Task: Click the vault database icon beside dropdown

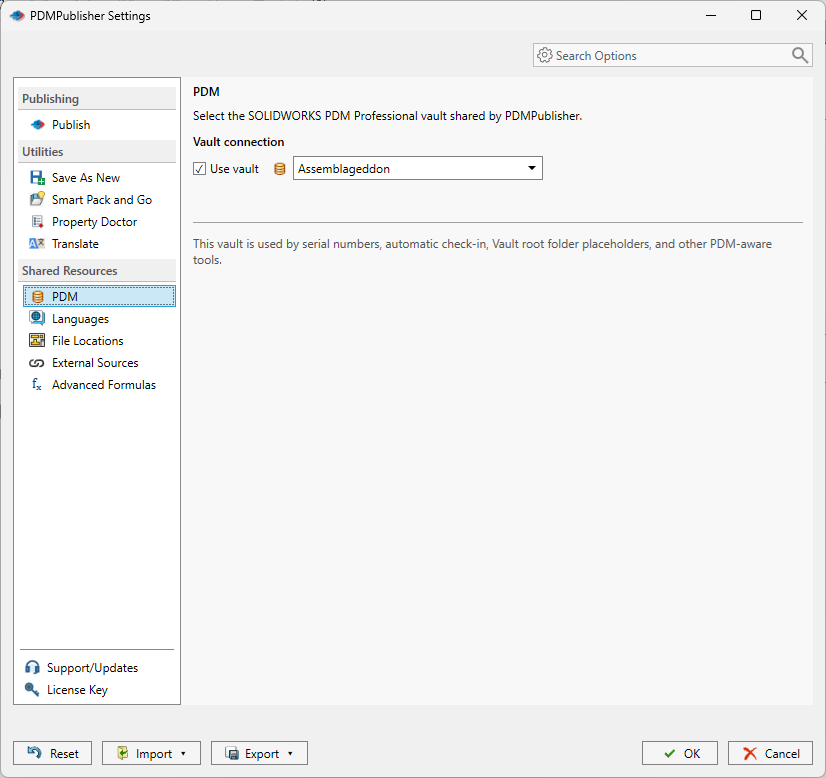Action: point(280,169)
